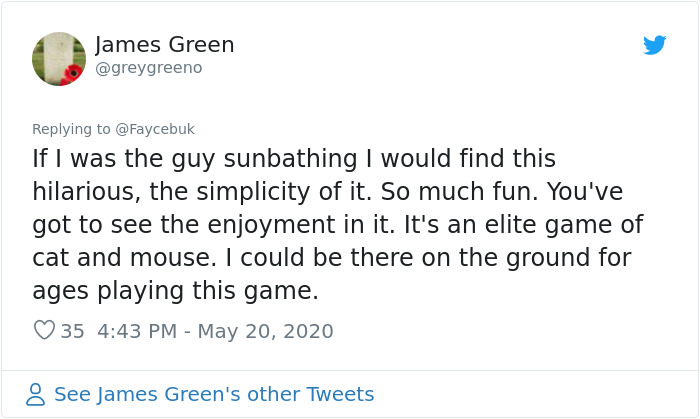Click the "Replying to" label
Image resolution: width=700 pixels, height=419 pixels.
point(73,129)
